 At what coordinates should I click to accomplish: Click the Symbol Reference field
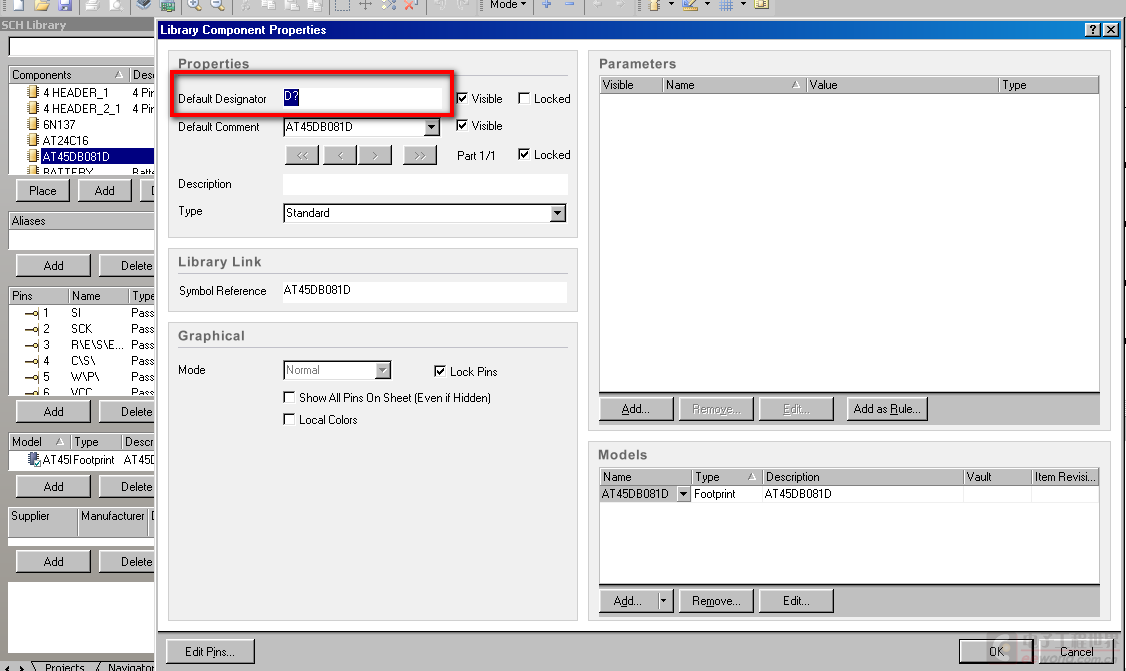coord(425,290)
